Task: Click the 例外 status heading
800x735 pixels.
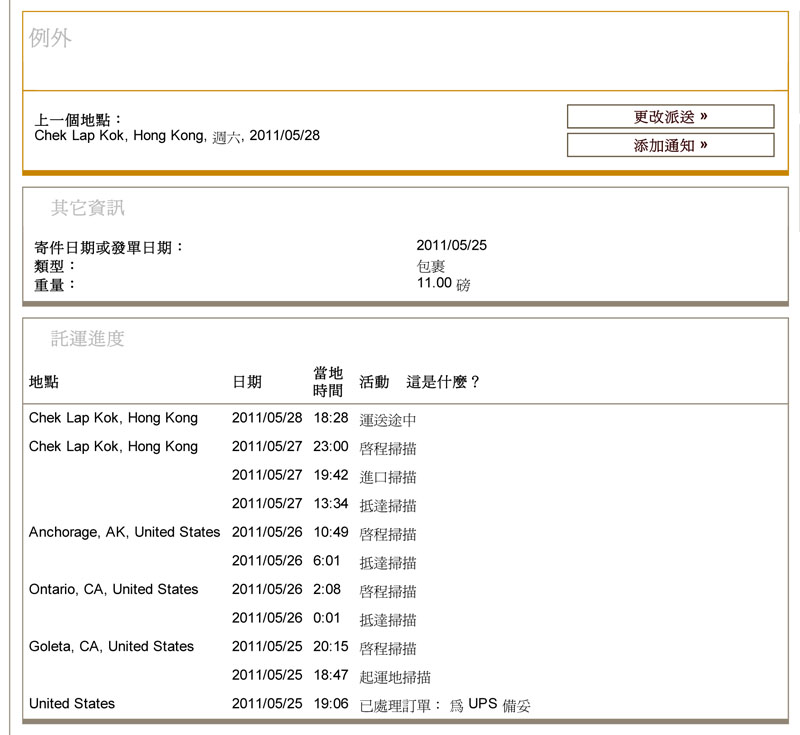Action: tap(50, 39)
